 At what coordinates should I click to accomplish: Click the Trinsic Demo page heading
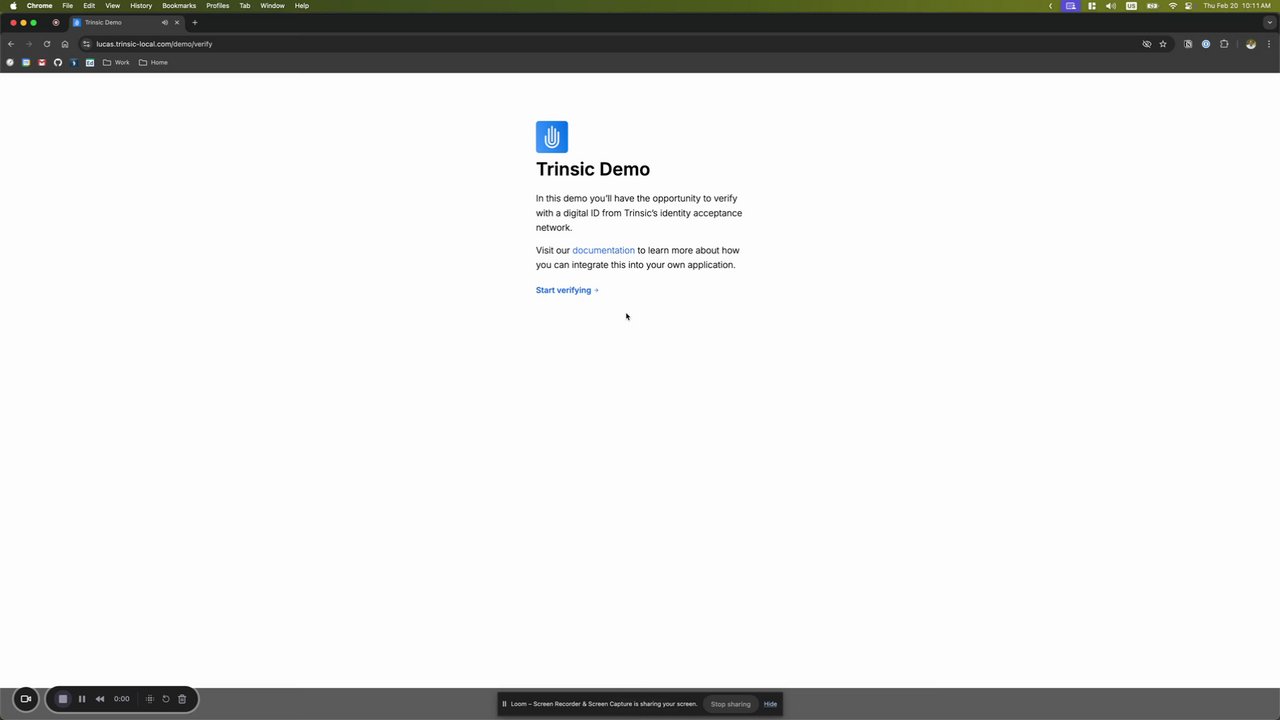click(593, 169)
